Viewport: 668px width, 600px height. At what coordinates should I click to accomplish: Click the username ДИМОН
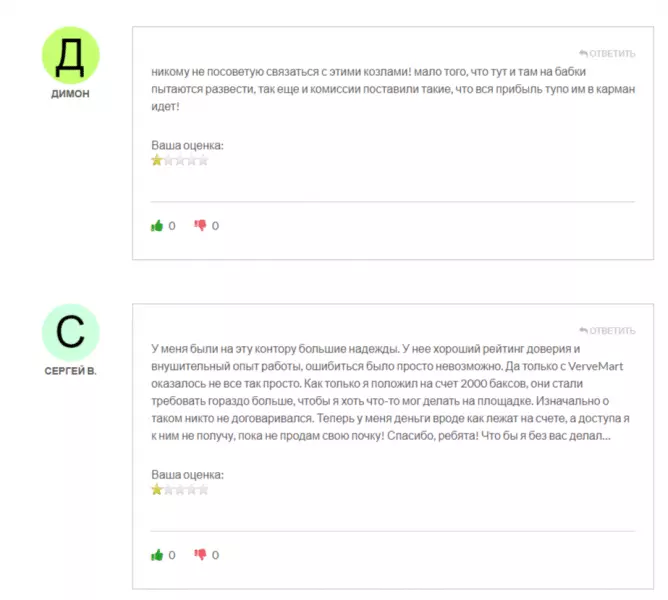(70, 94)
